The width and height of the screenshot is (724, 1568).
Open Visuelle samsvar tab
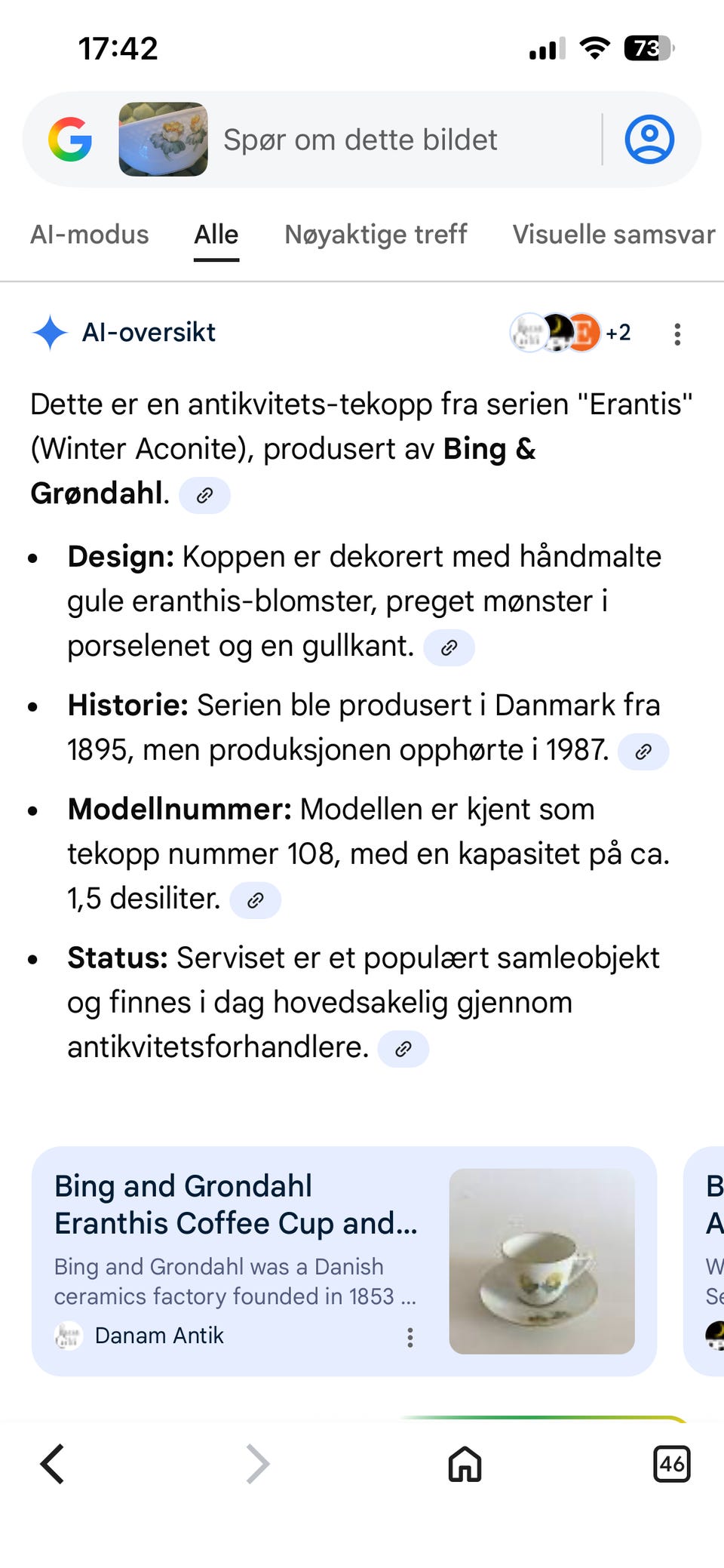pos(614,235)
